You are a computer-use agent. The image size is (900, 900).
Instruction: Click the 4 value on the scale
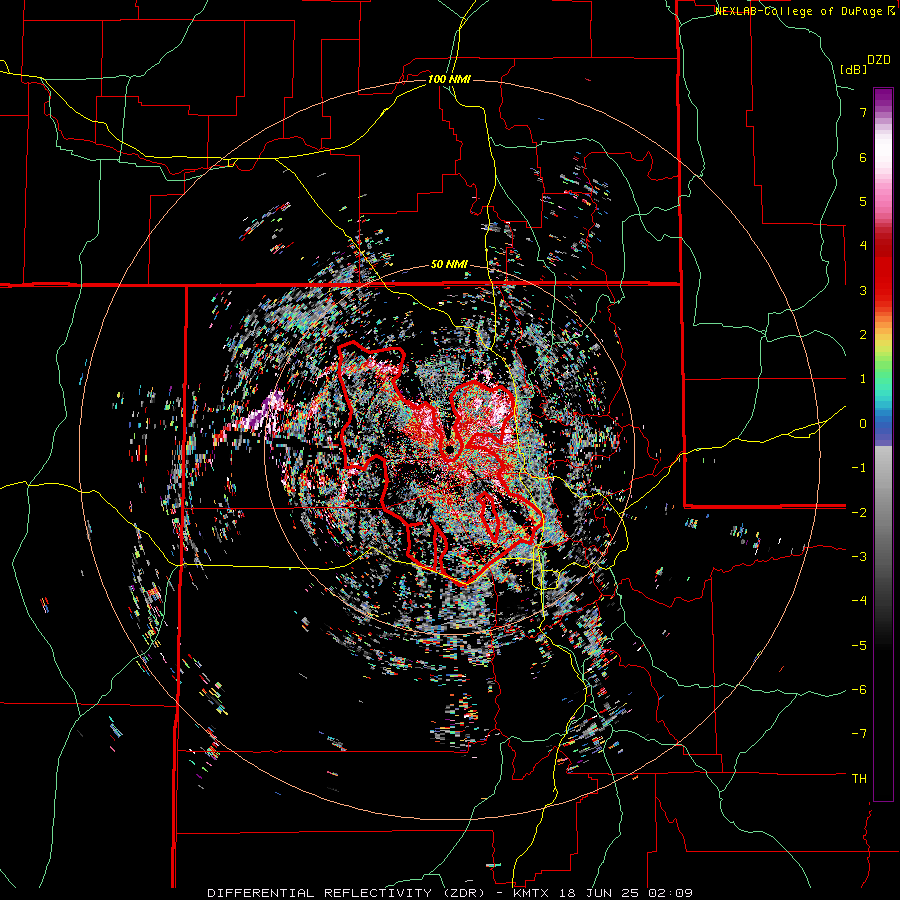tap(863, 246)
